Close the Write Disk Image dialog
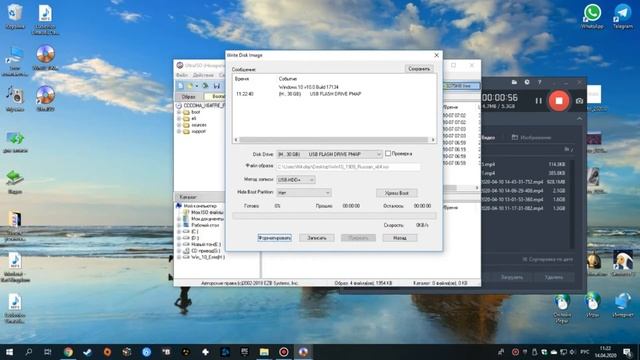Screen dimensions: 640x360 click(x=436, y=55)
